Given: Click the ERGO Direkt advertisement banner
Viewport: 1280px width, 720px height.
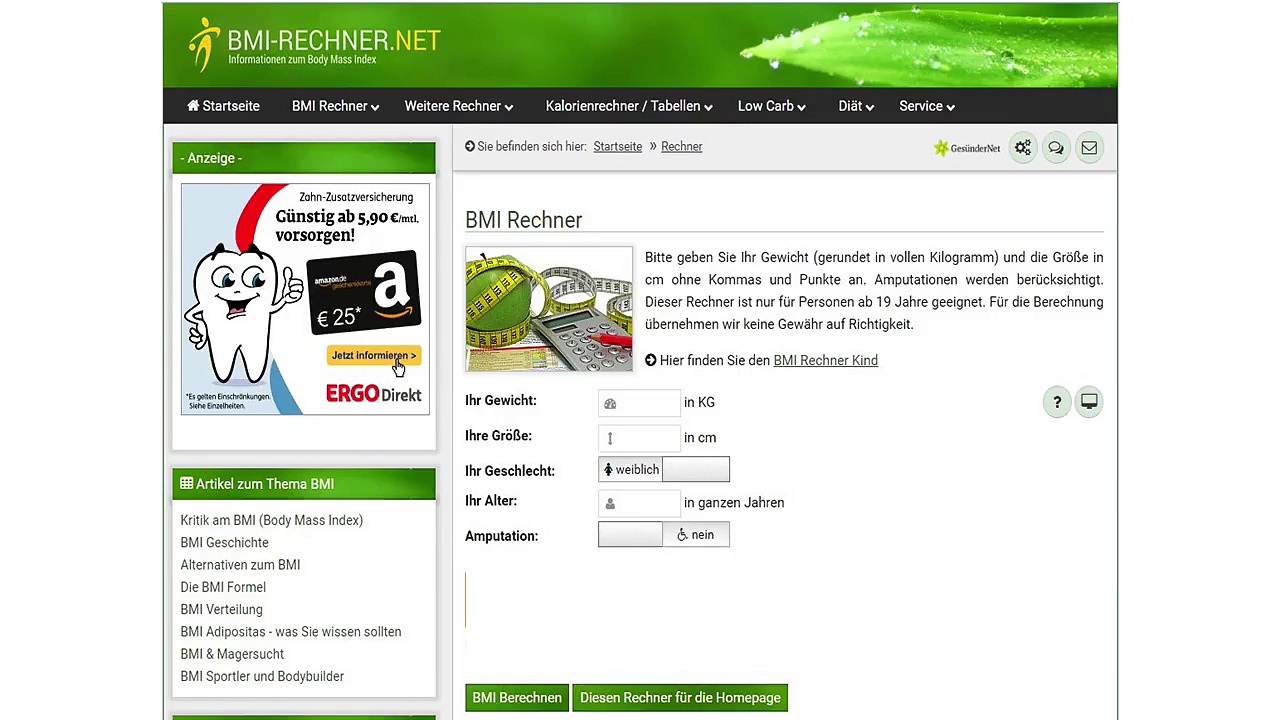Looking at the screenshot, I should 305,299.
